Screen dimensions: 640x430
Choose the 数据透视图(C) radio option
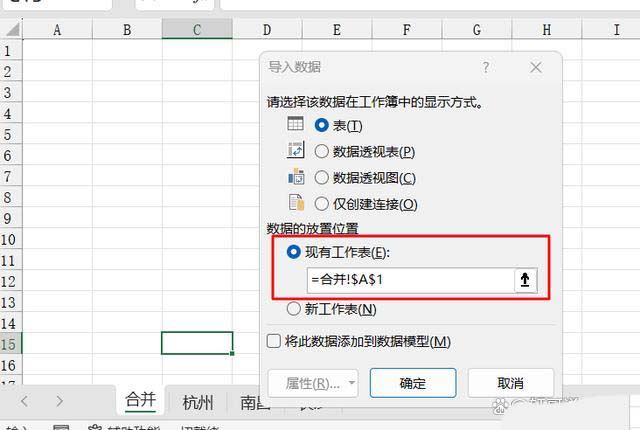coord(322,177)
